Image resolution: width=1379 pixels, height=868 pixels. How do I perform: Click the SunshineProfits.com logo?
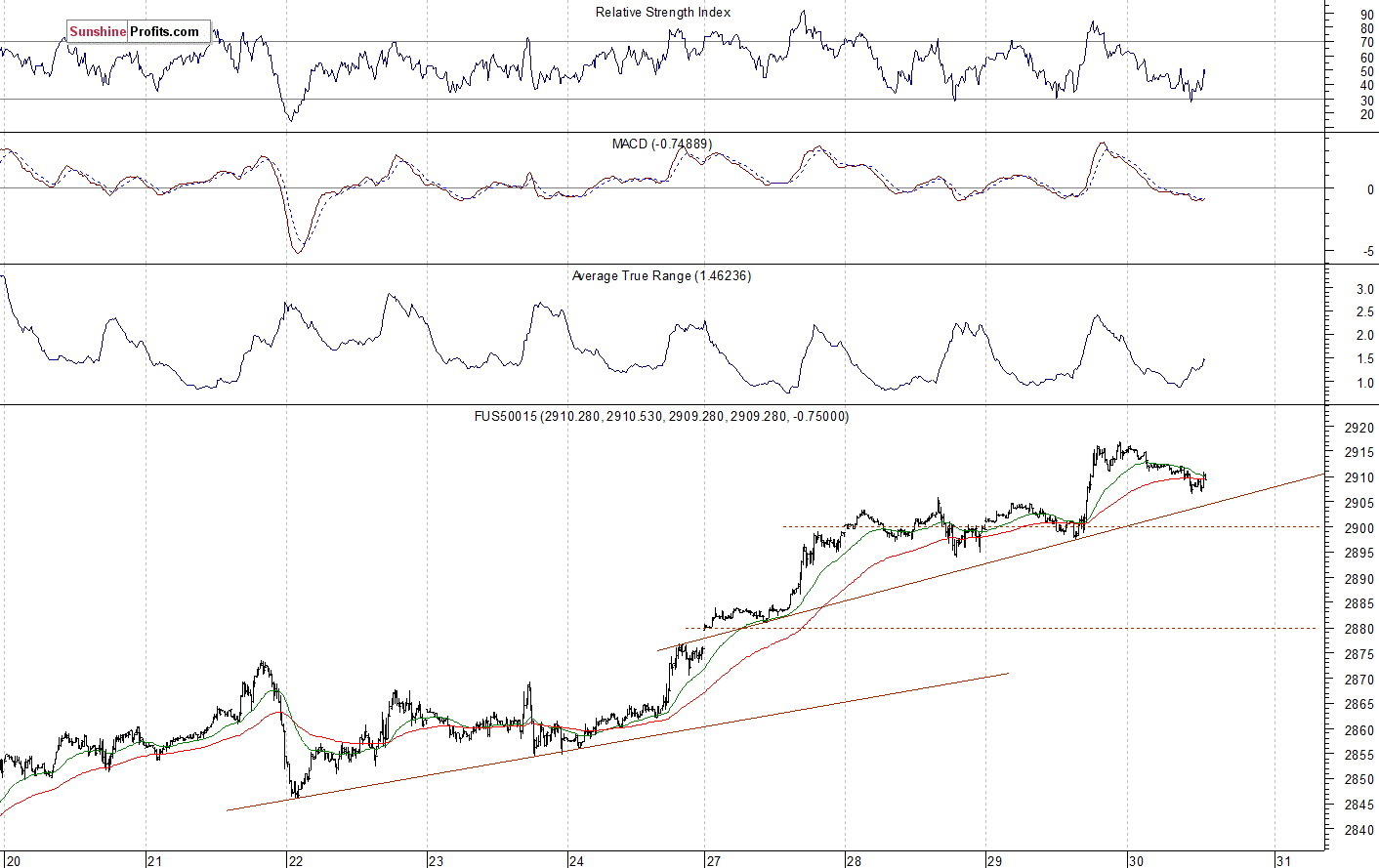point(139,31)
